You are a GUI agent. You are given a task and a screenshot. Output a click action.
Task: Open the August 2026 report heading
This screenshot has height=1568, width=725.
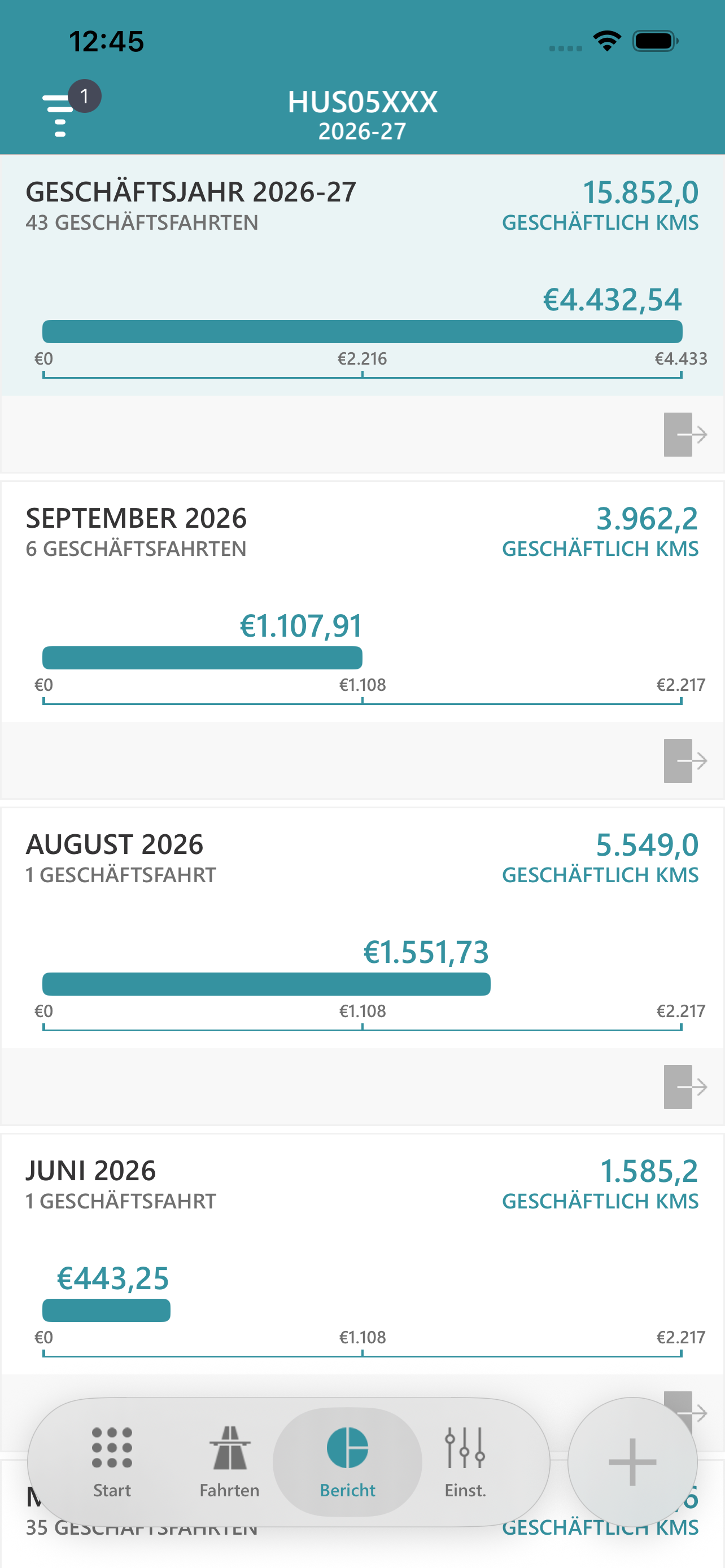pos(115,844)
